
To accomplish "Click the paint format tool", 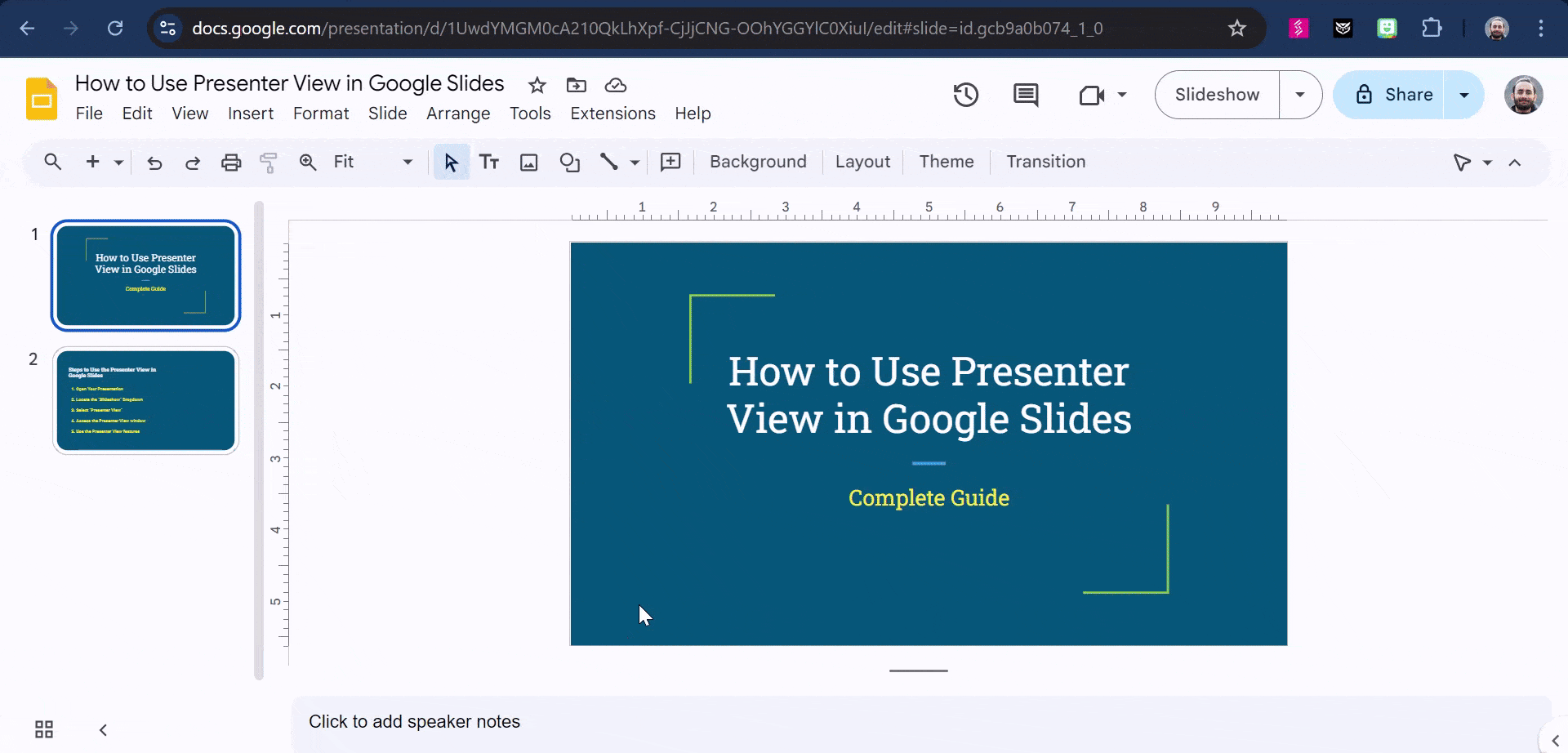I will [269, 162].
